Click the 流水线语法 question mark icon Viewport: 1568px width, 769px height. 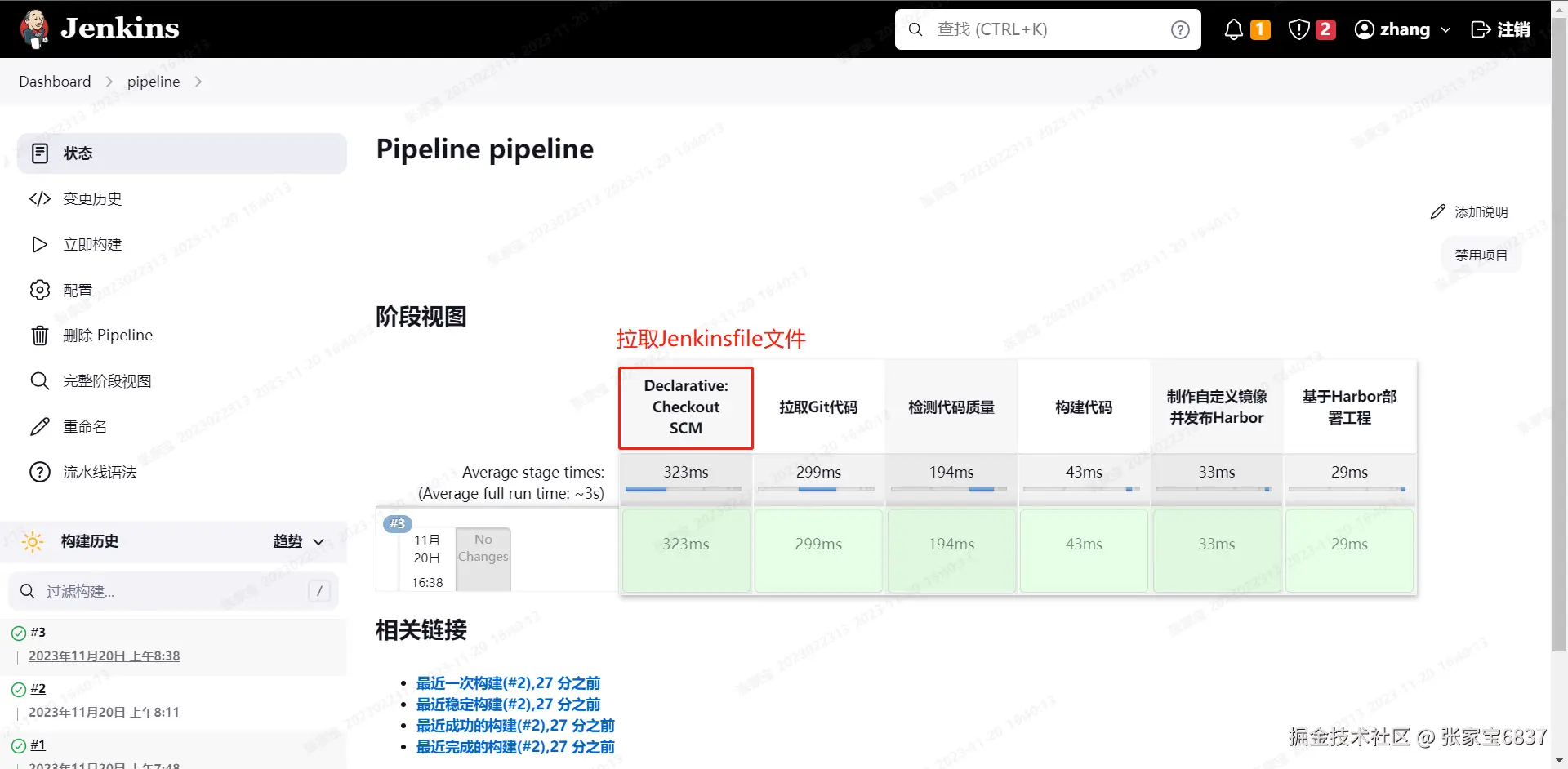click(40, 473)
